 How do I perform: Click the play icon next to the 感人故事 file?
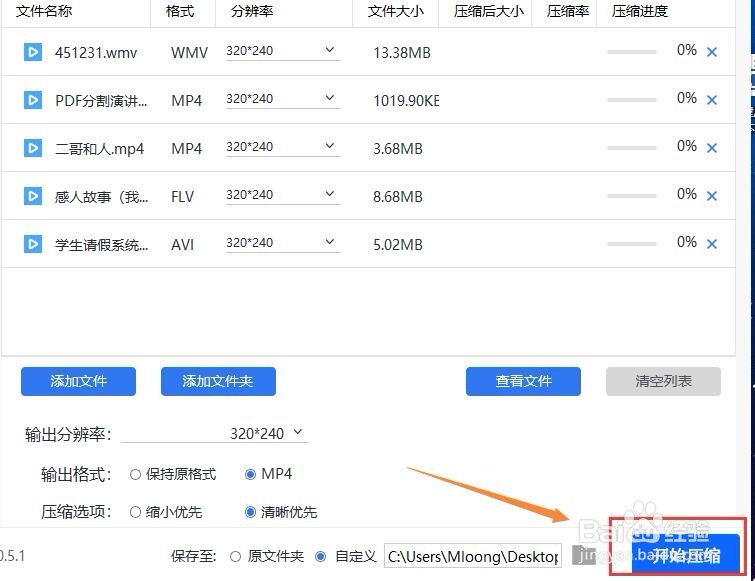[33, 196]
